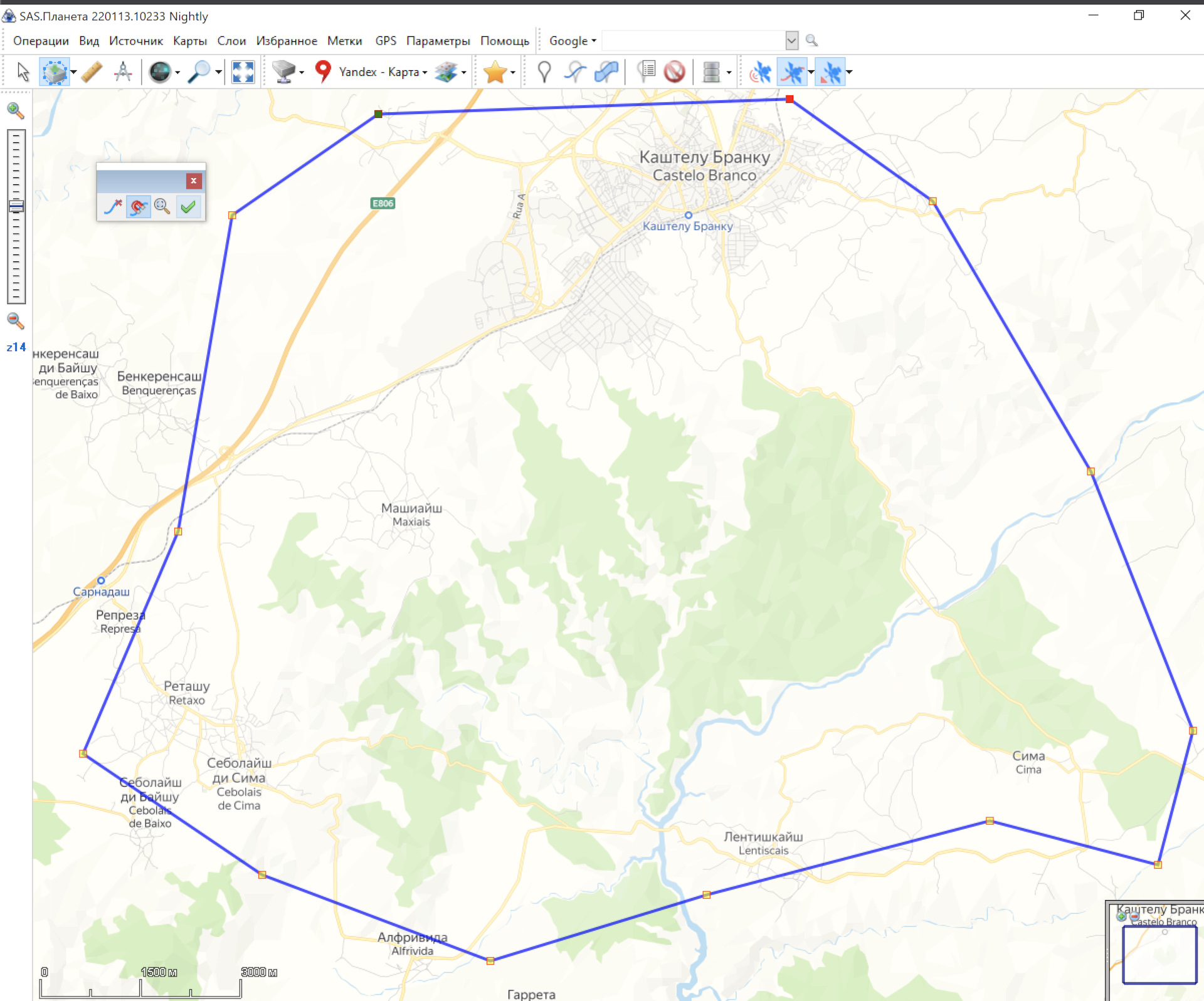Open the Метки menu

tap(344, 41)
